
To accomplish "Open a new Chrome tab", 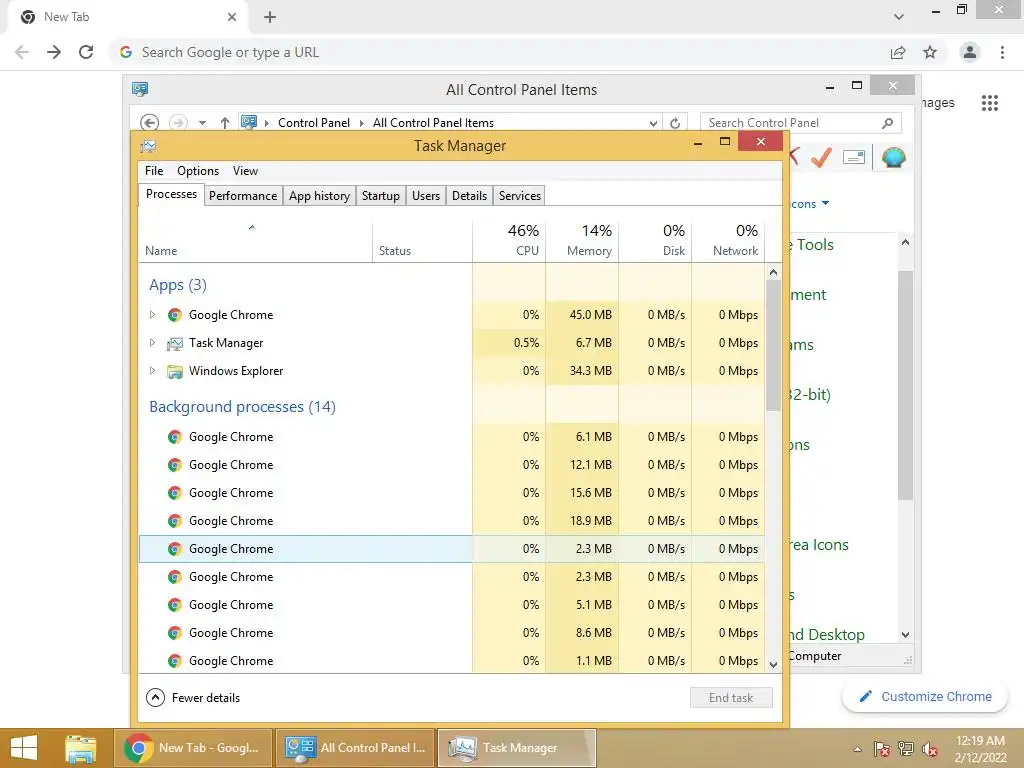I will (x=270, y=17).
